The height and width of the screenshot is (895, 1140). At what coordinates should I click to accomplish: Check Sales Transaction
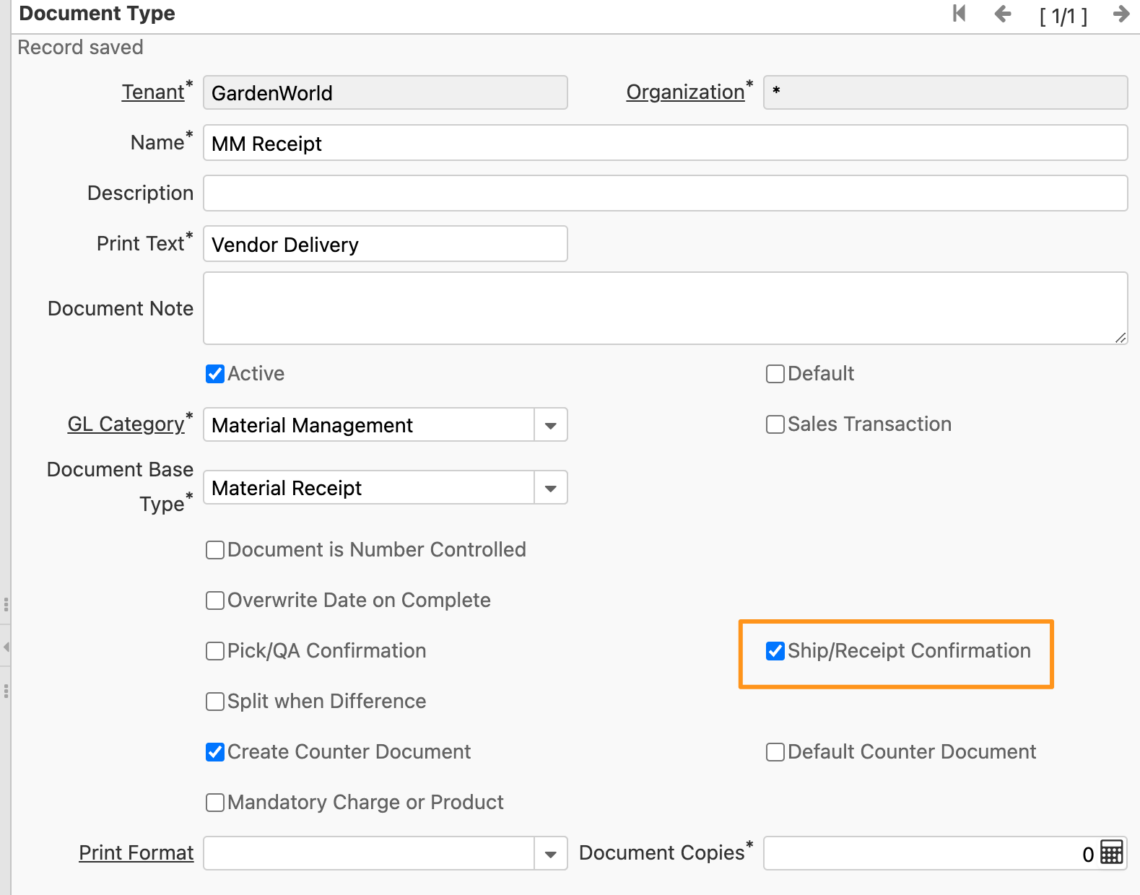pos(775,424)
